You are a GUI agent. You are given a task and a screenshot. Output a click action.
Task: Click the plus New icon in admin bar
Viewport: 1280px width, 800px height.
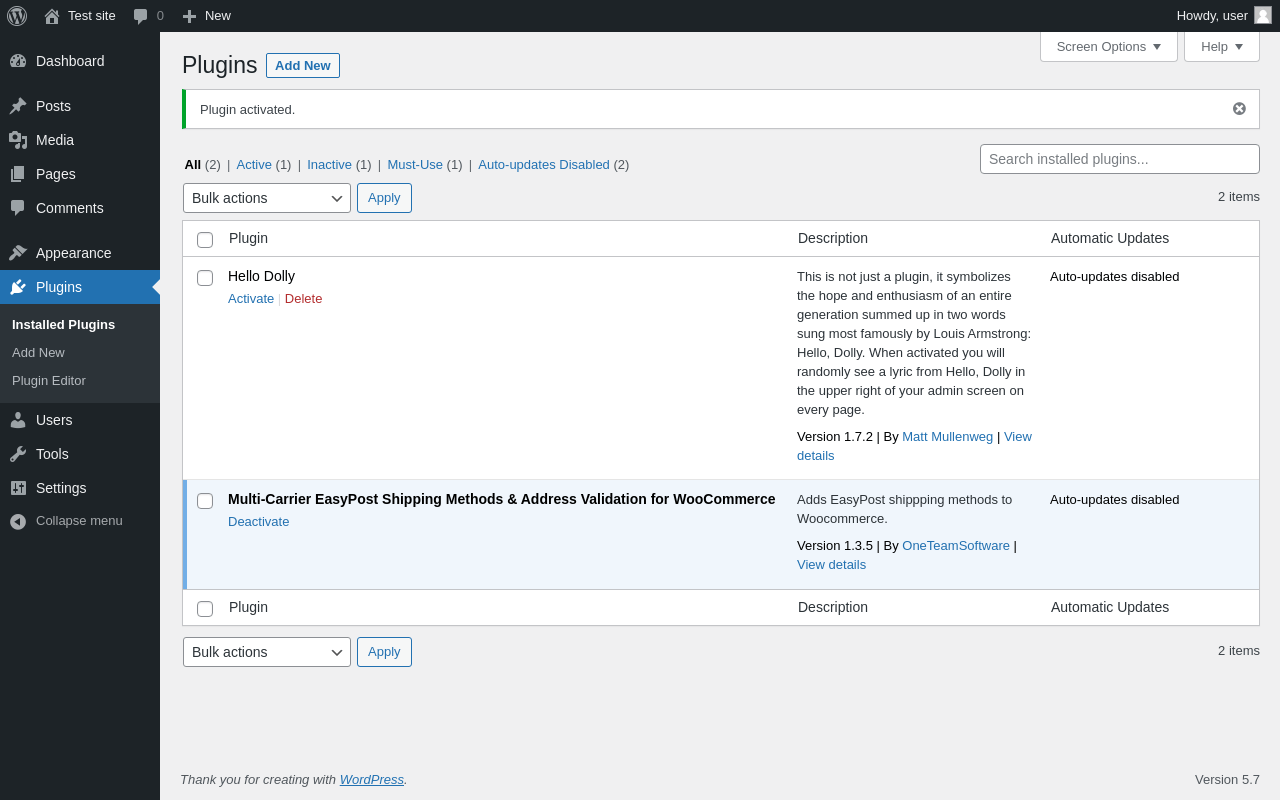point(189,16)
